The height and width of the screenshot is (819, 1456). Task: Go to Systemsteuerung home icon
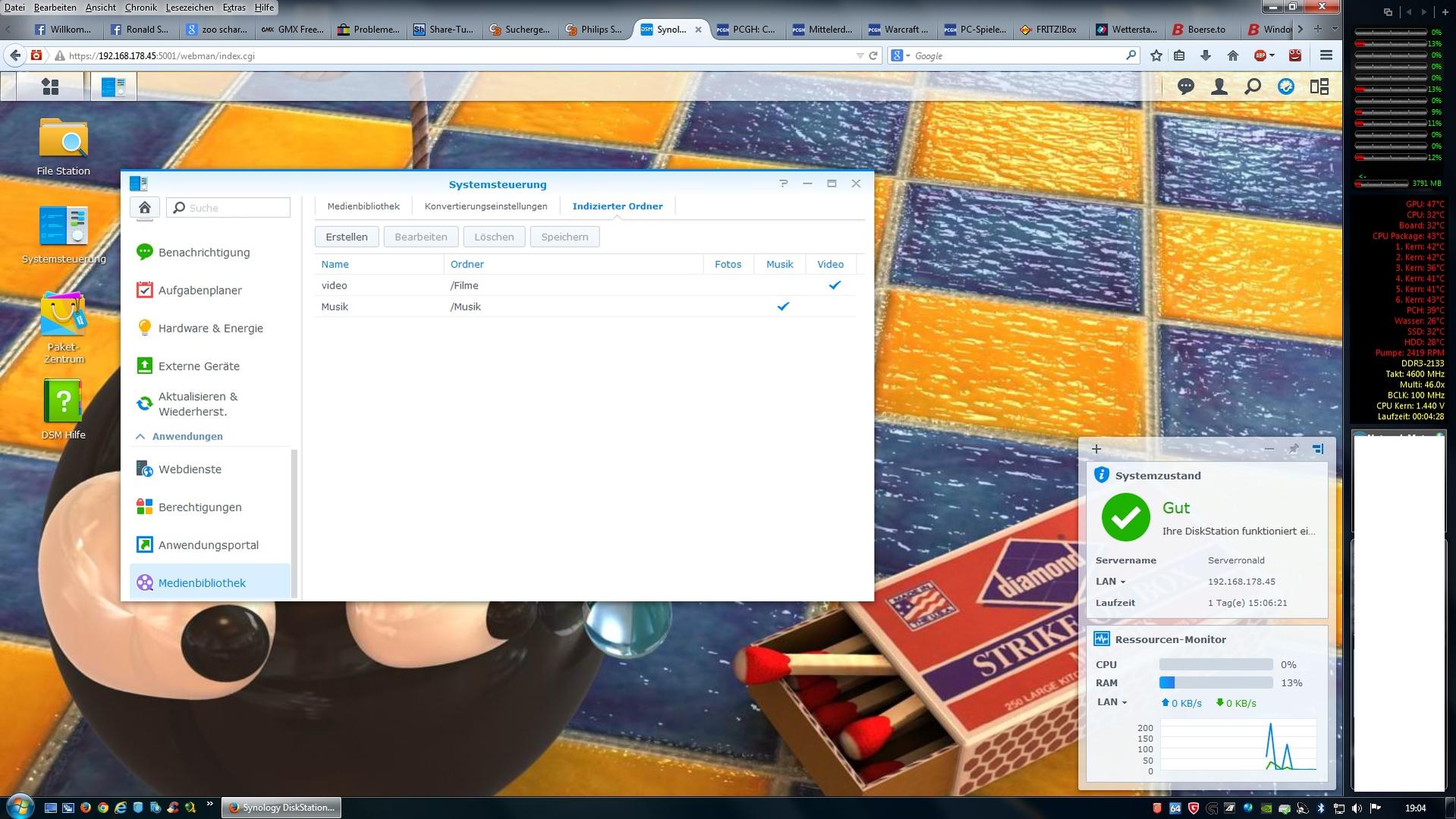pos(144,207)
